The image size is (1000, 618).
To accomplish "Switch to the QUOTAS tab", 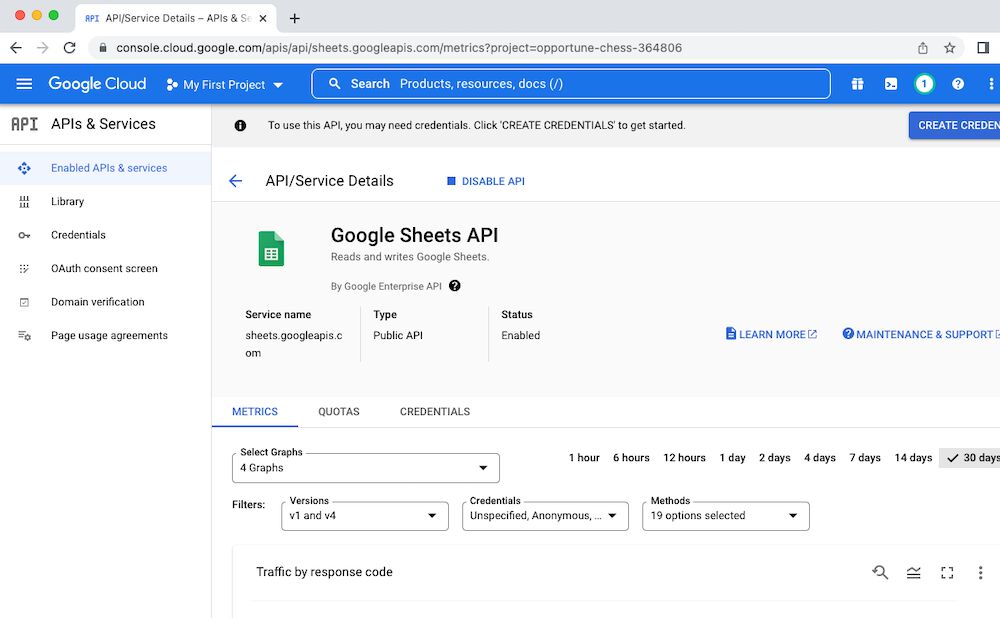I will coord(339,411).
